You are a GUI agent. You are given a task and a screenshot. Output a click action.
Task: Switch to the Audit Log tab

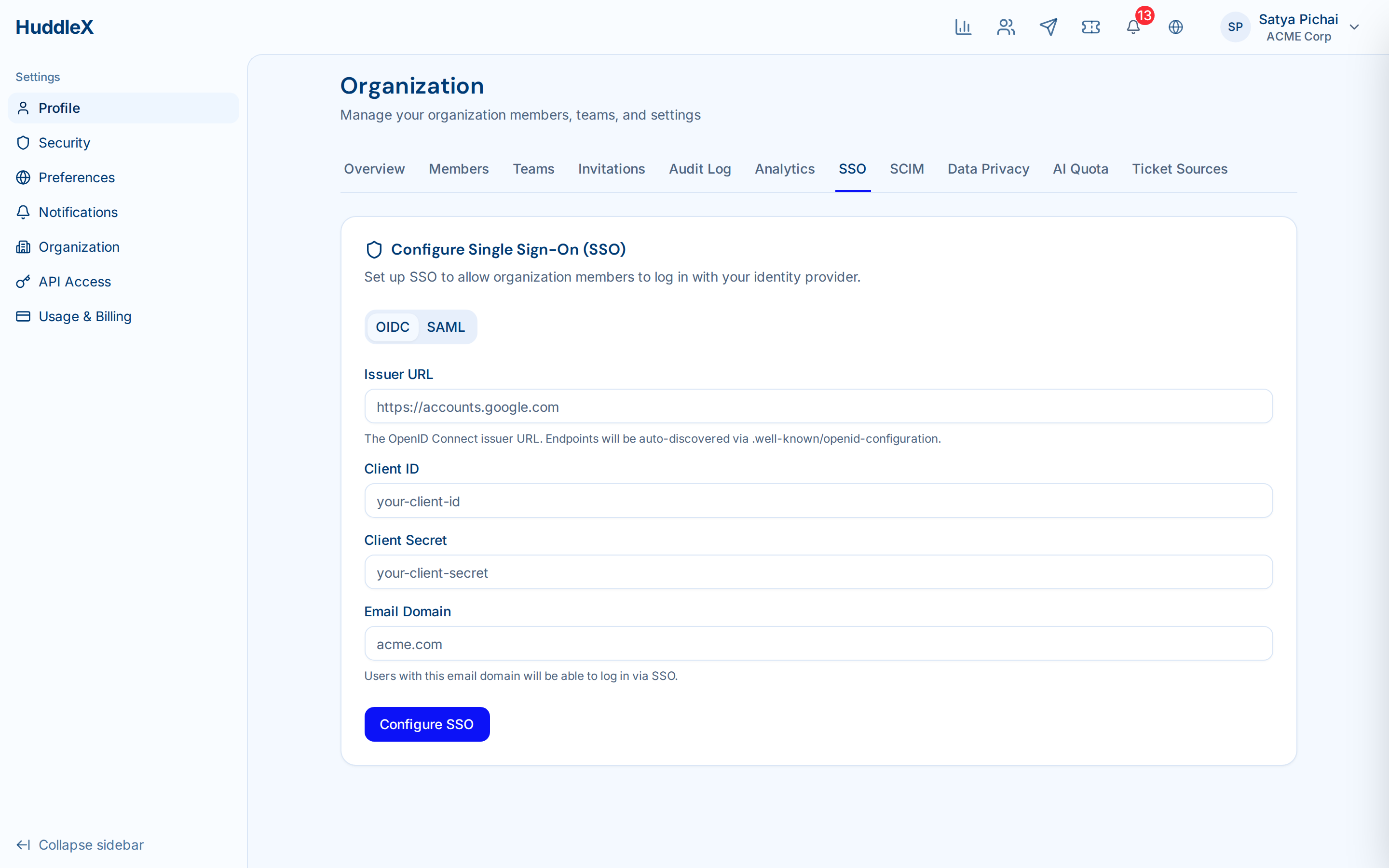[x=700, y=169]
